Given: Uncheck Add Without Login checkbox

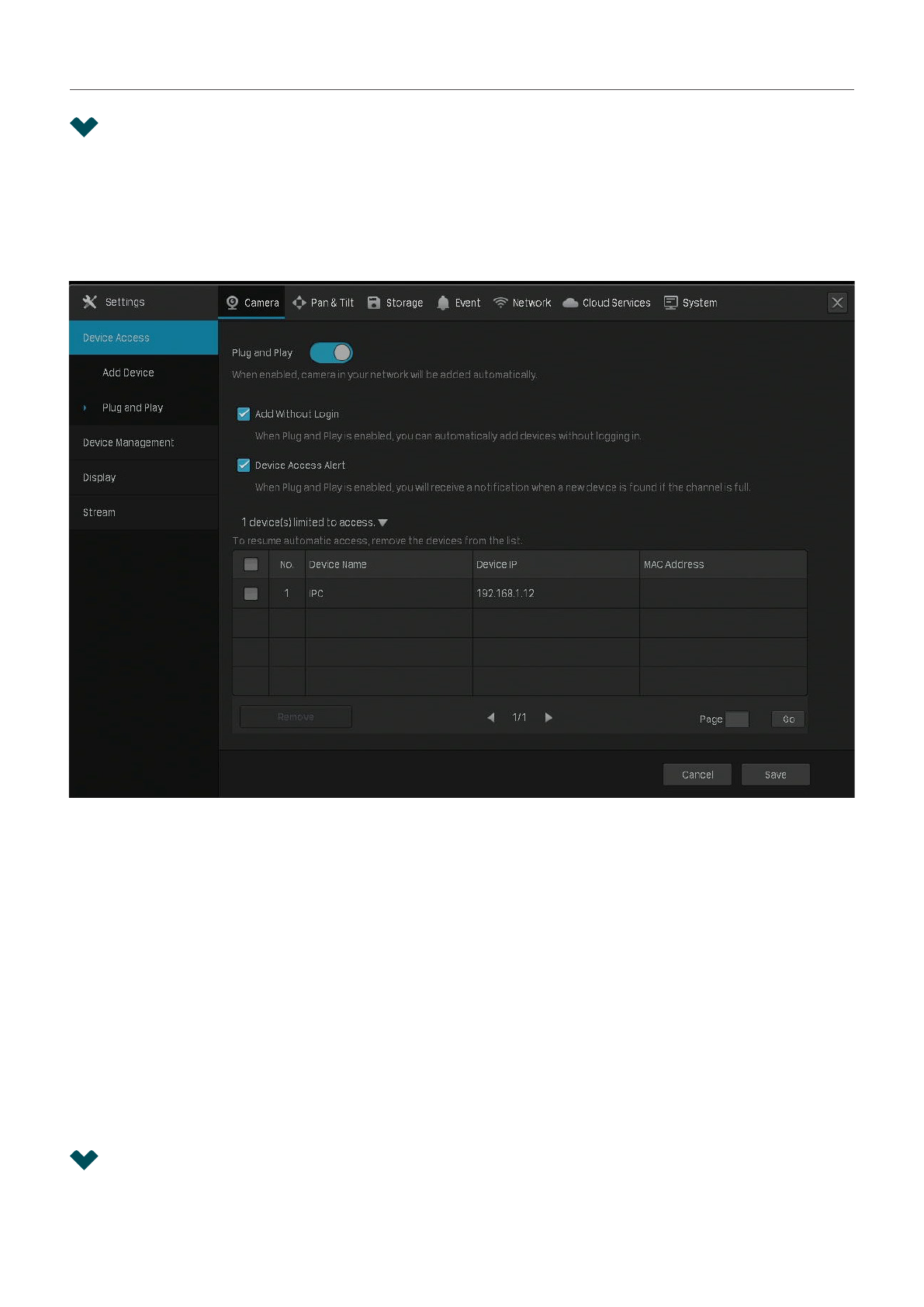Looking at the screenshot, I should [244, 414].
